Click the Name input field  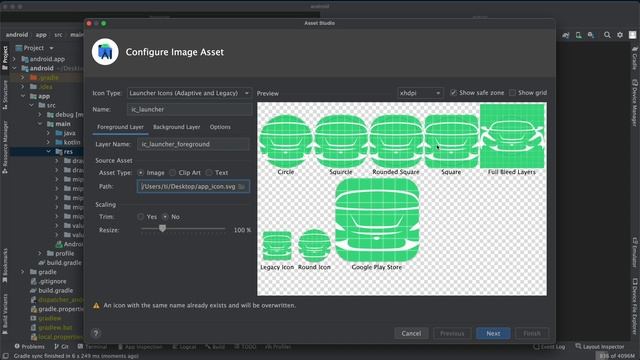(x=189, y=109)
